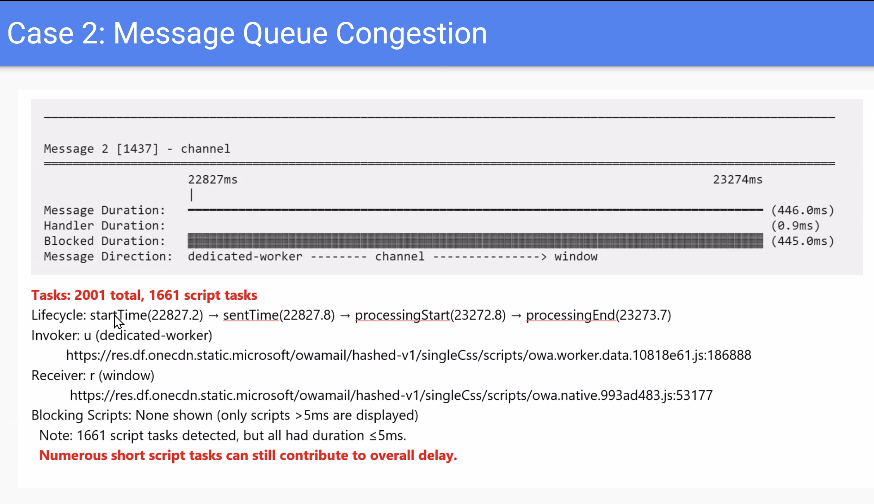Click the "Handler Duration:" label
The image size is (874, 504).
pos(104,226)
